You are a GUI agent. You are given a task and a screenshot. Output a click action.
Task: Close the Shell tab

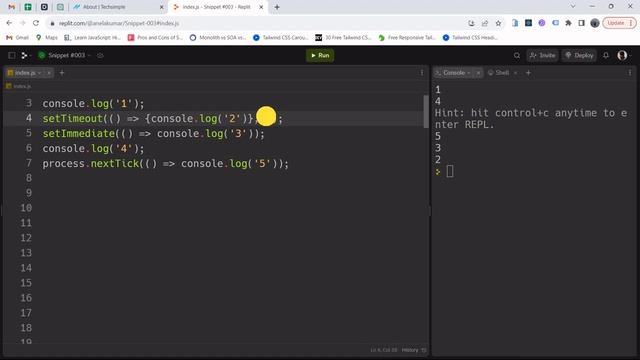pyautogui.click(x=516, y=73)
